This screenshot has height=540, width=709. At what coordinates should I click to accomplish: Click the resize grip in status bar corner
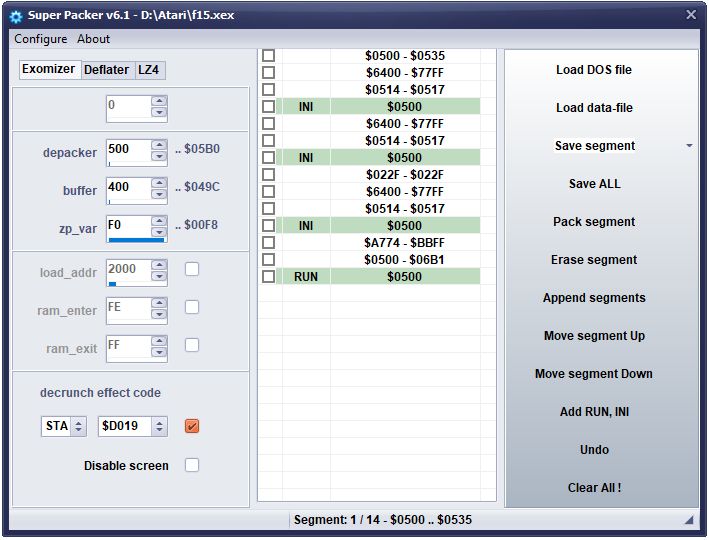689,520
